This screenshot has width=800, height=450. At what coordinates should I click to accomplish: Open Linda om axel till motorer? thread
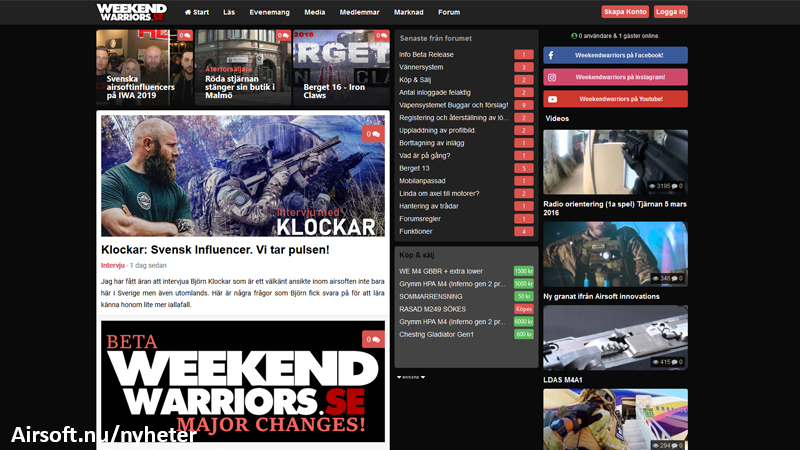439,193
